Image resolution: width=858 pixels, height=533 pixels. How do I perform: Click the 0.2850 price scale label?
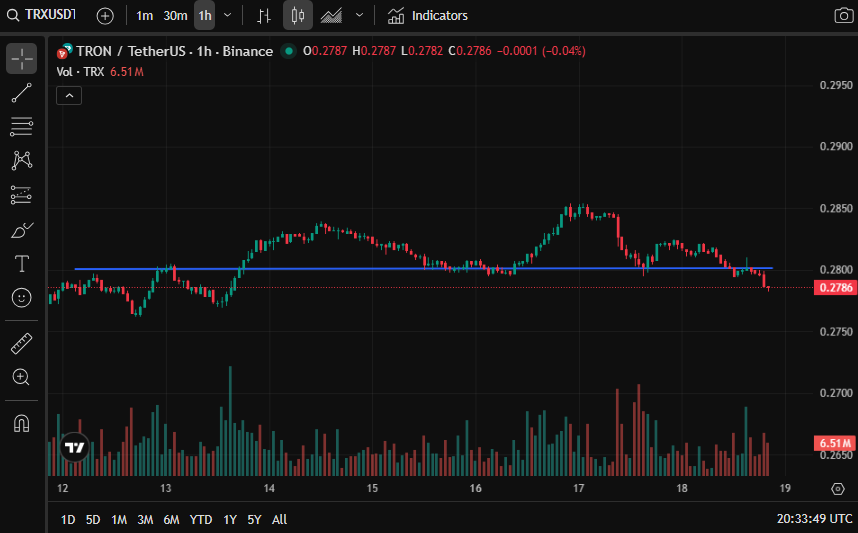(836, 208)
